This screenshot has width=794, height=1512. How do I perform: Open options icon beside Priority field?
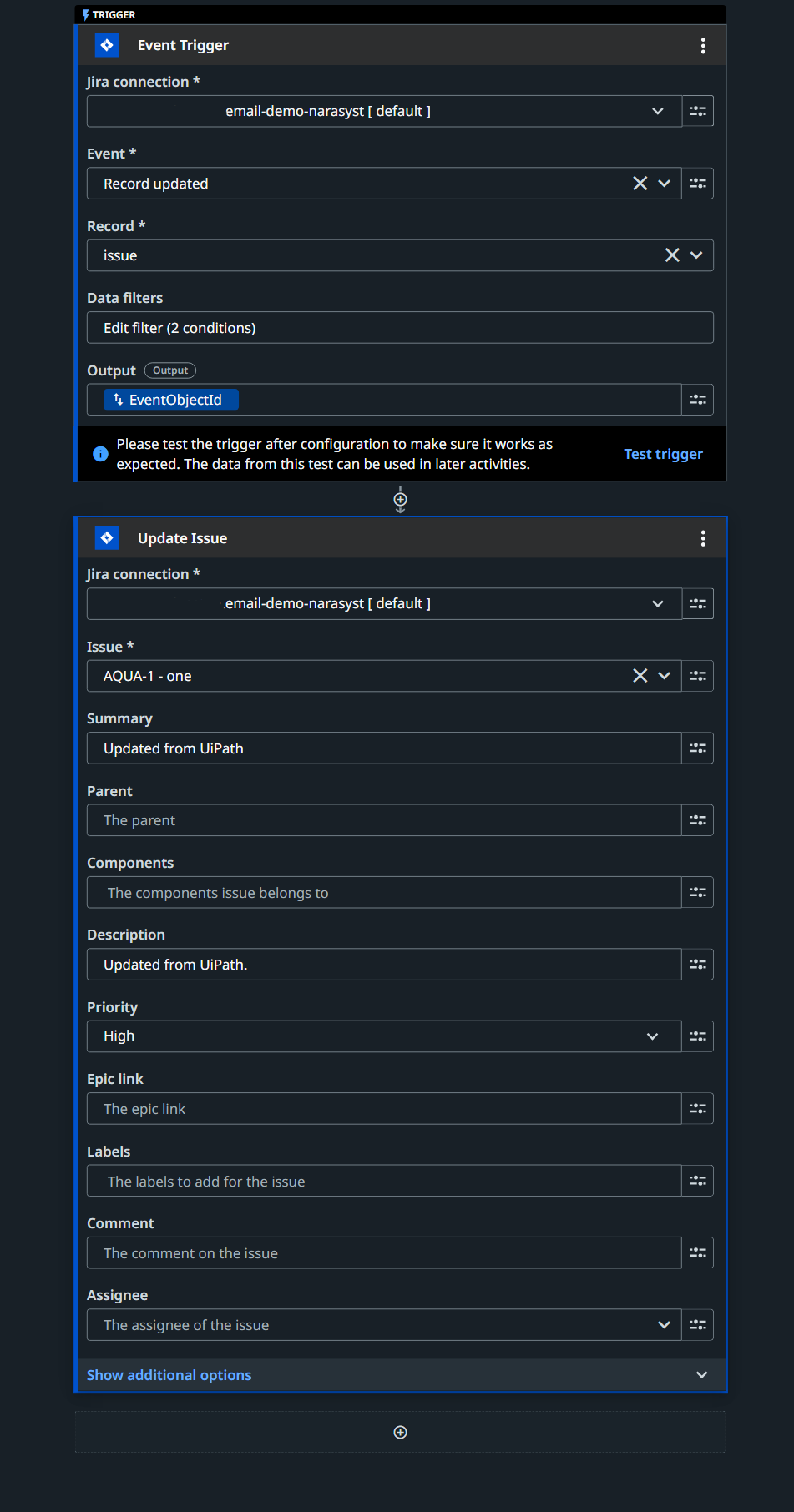[x=698, y=1036]
